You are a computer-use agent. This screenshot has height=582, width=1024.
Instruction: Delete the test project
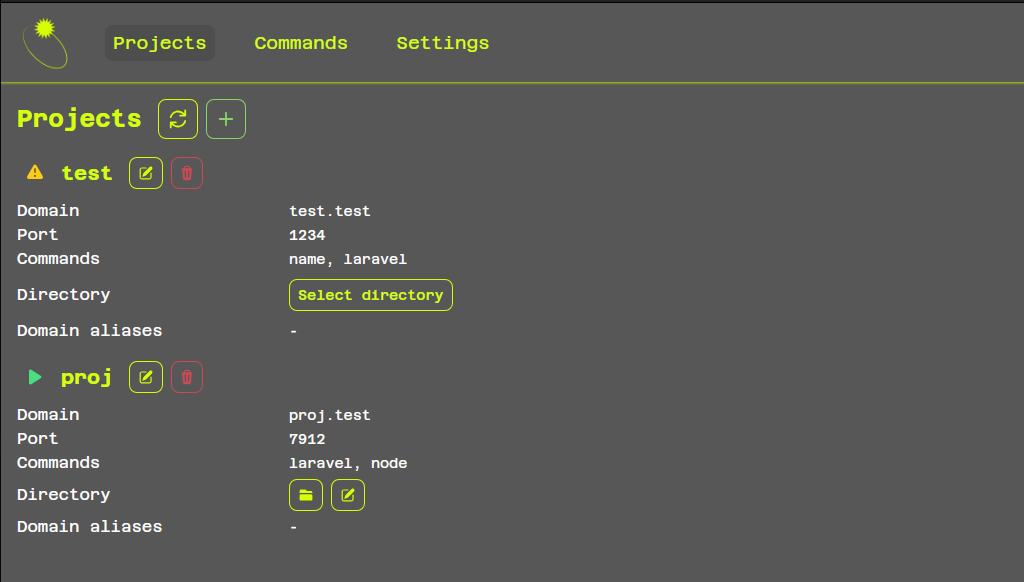187,173
